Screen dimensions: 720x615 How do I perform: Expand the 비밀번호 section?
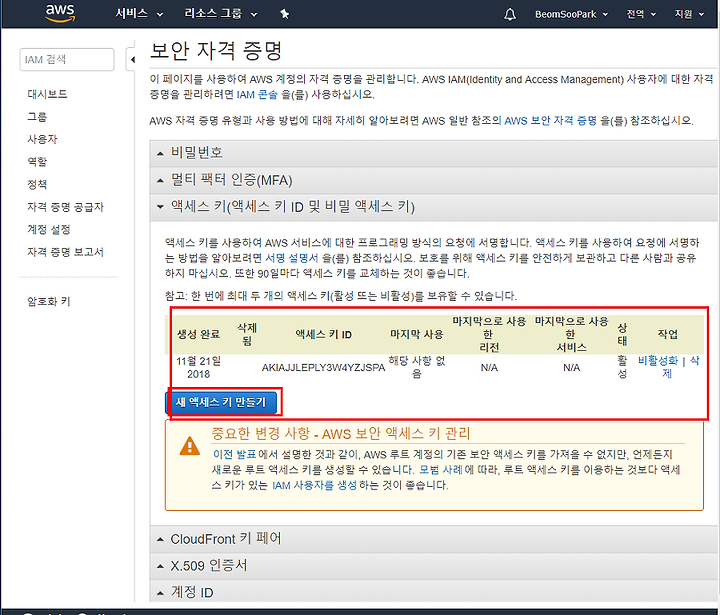point(433,153)
